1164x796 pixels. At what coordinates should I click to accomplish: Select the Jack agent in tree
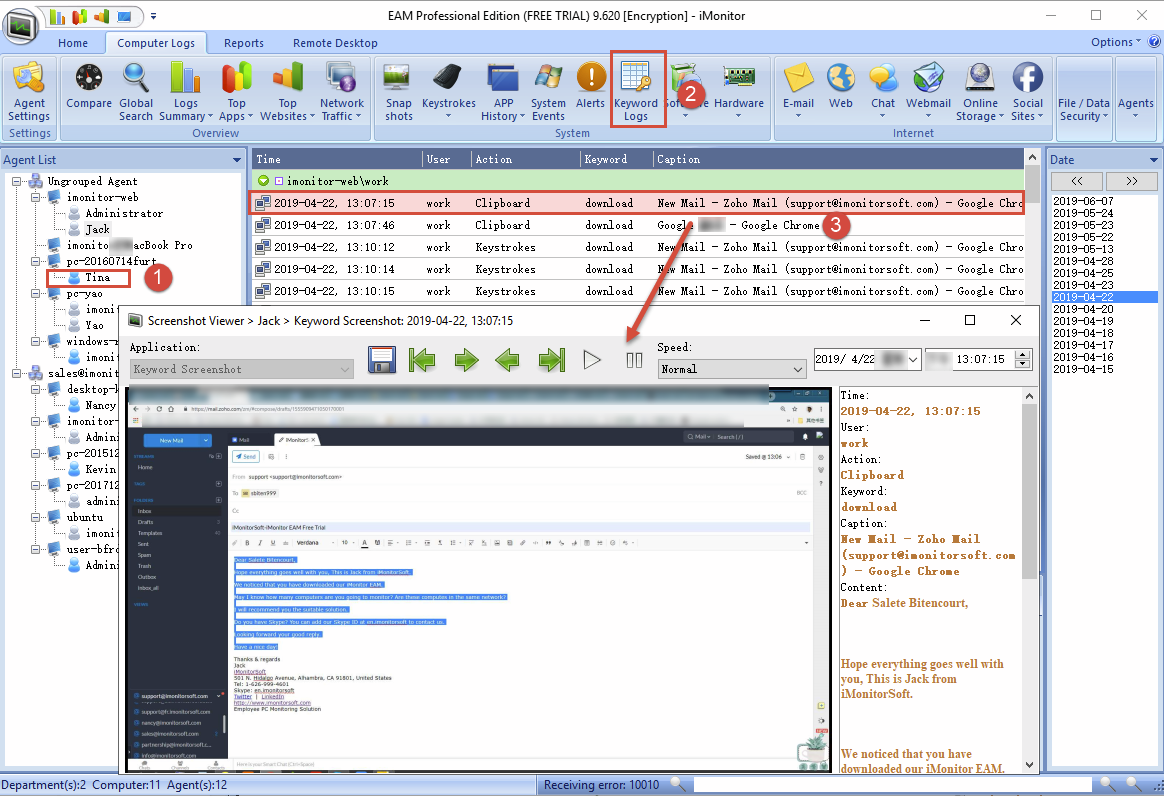[97, 229]
